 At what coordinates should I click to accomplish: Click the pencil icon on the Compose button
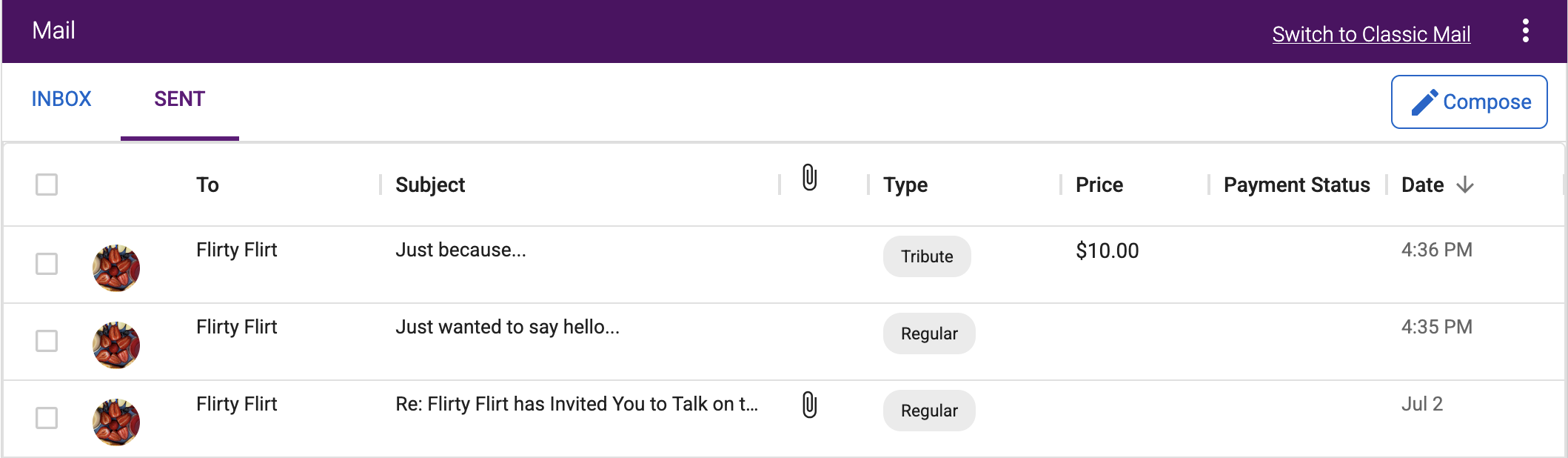tap(1424, 102)
